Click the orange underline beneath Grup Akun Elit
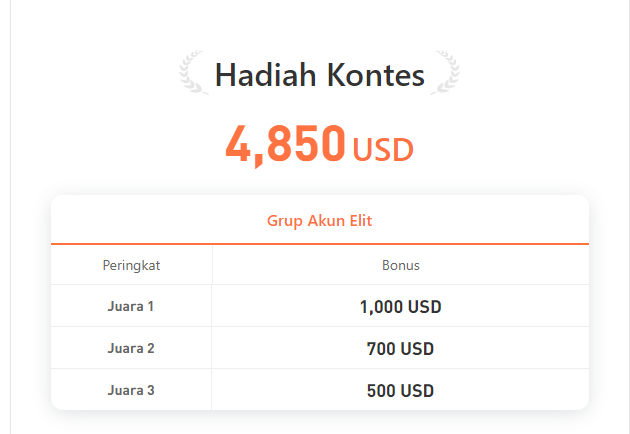This screenshot has width=630, height=434. 320,244
